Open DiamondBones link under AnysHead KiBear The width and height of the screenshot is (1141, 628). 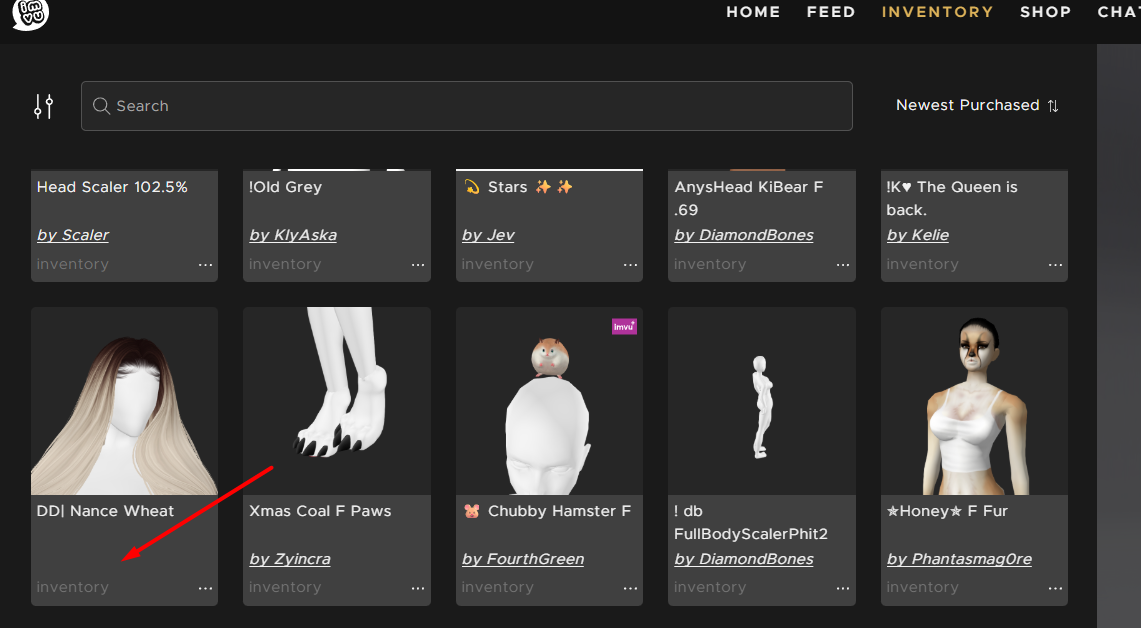click(x=744, y=235)
